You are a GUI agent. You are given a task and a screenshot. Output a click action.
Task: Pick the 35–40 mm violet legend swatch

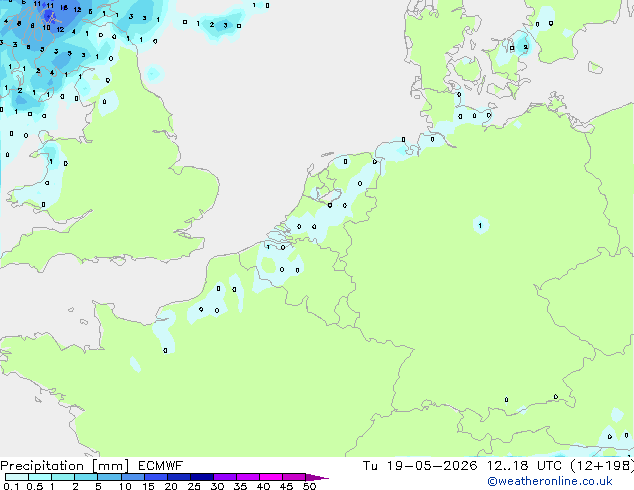[x=247, y=477]
